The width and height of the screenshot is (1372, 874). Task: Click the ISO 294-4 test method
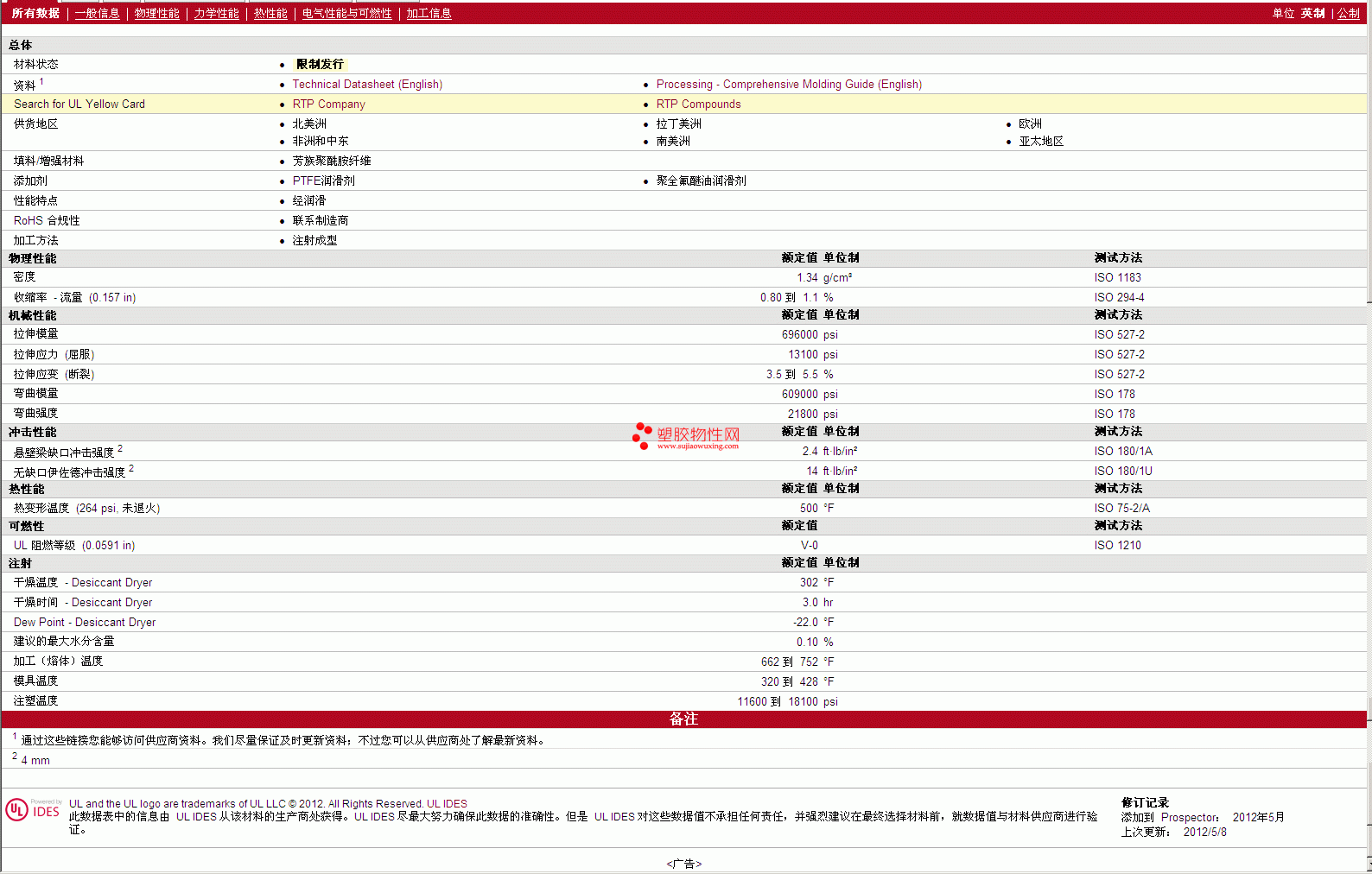1119,297
